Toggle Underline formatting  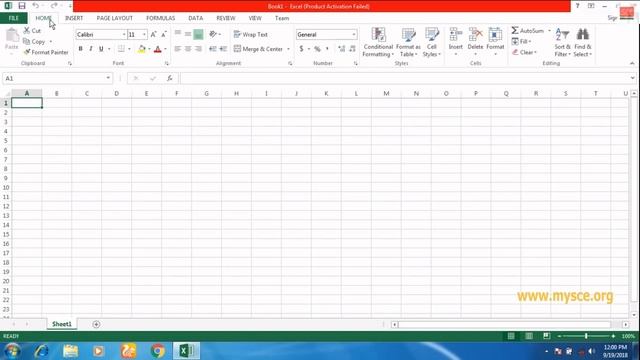(x=101, y=49)
